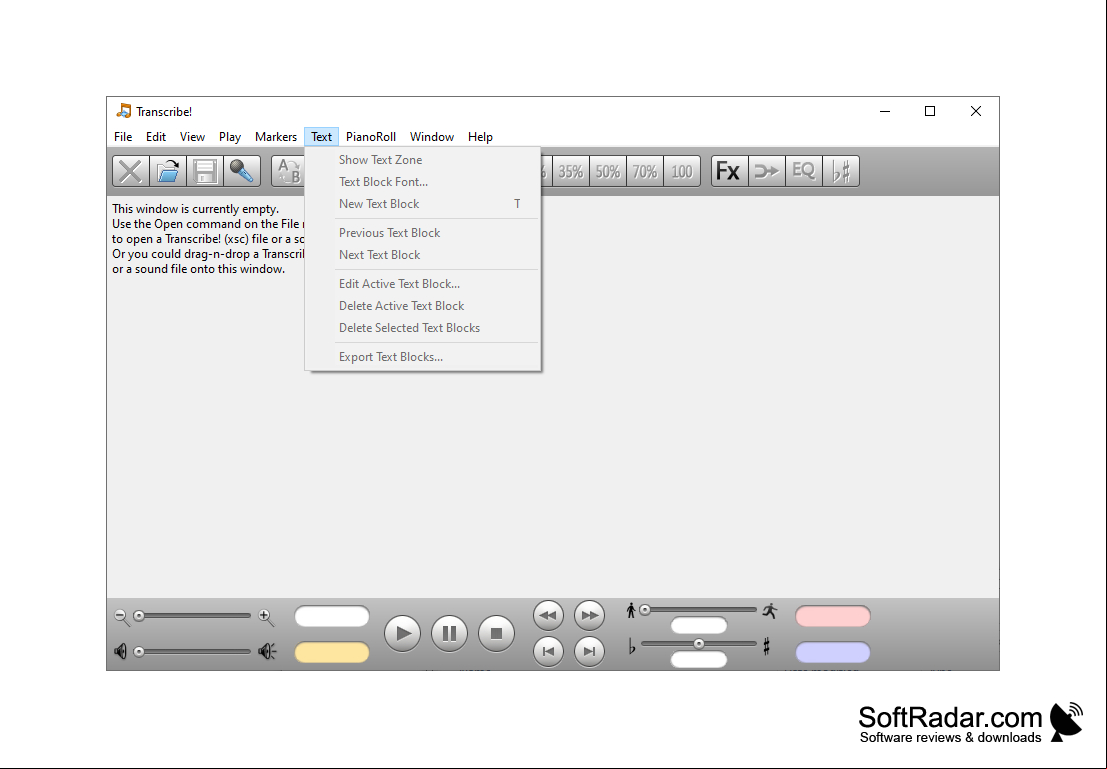Viewport: 1107px width, 769px height.
Task: Select Text Block Font... menu entry
Action: coord(423,181)
